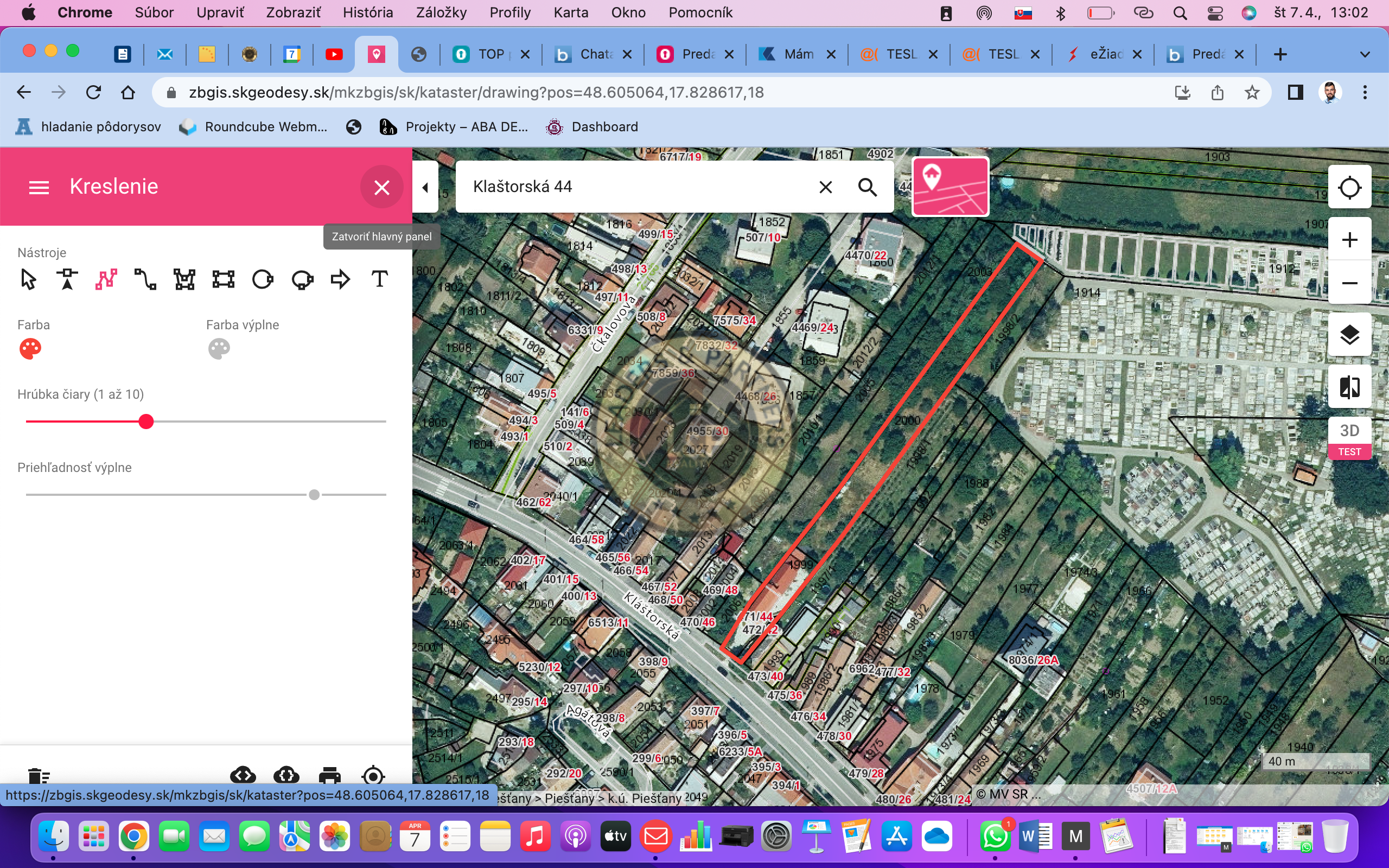Switch to the Chat tab
The height and width of the screenshot is (868, 1389).
594,55
